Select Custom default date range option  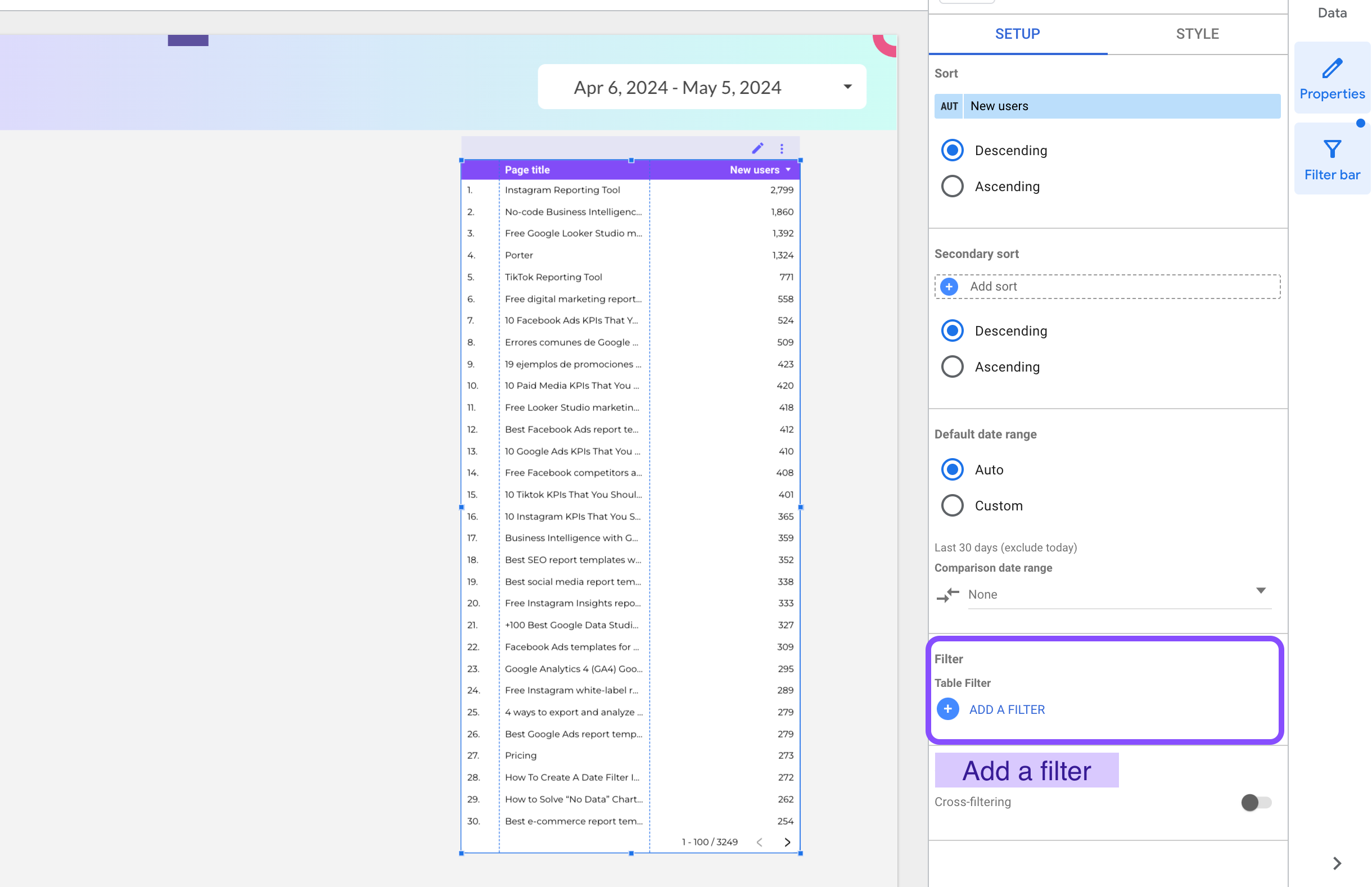952,506
